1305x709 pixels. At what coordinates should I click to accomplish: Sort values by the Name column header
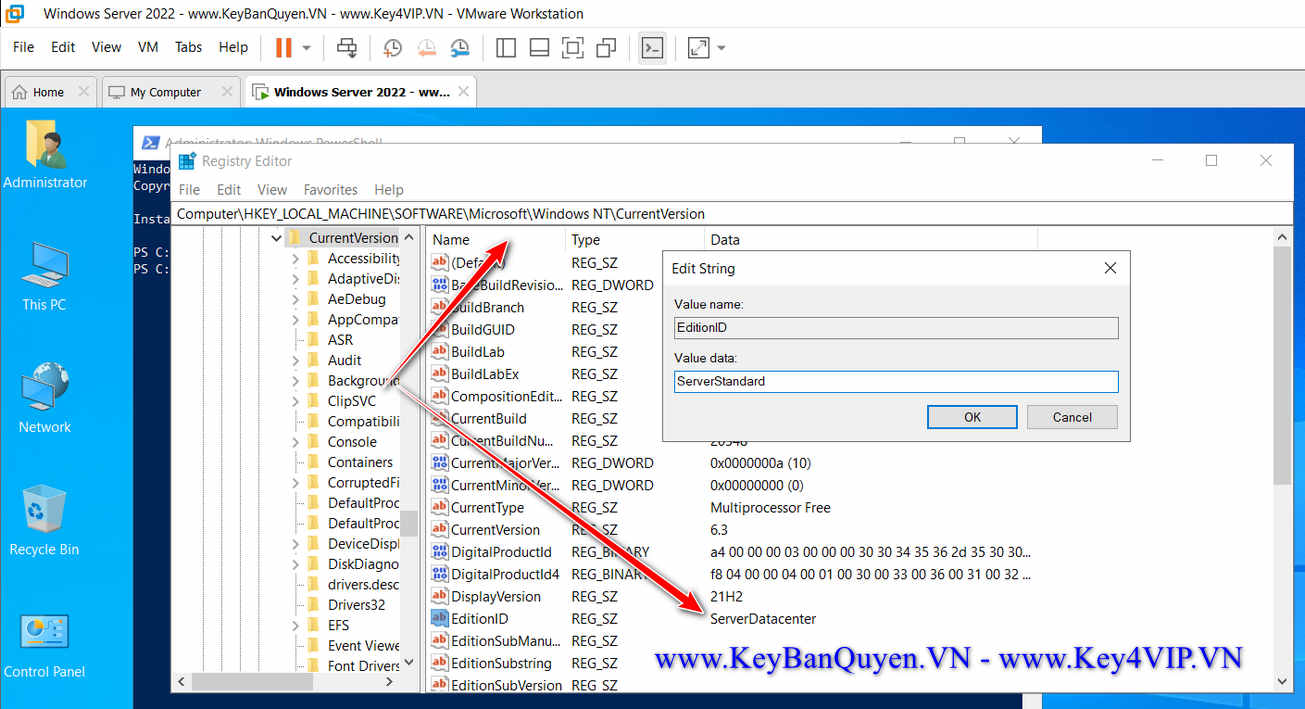coord(495,240)
